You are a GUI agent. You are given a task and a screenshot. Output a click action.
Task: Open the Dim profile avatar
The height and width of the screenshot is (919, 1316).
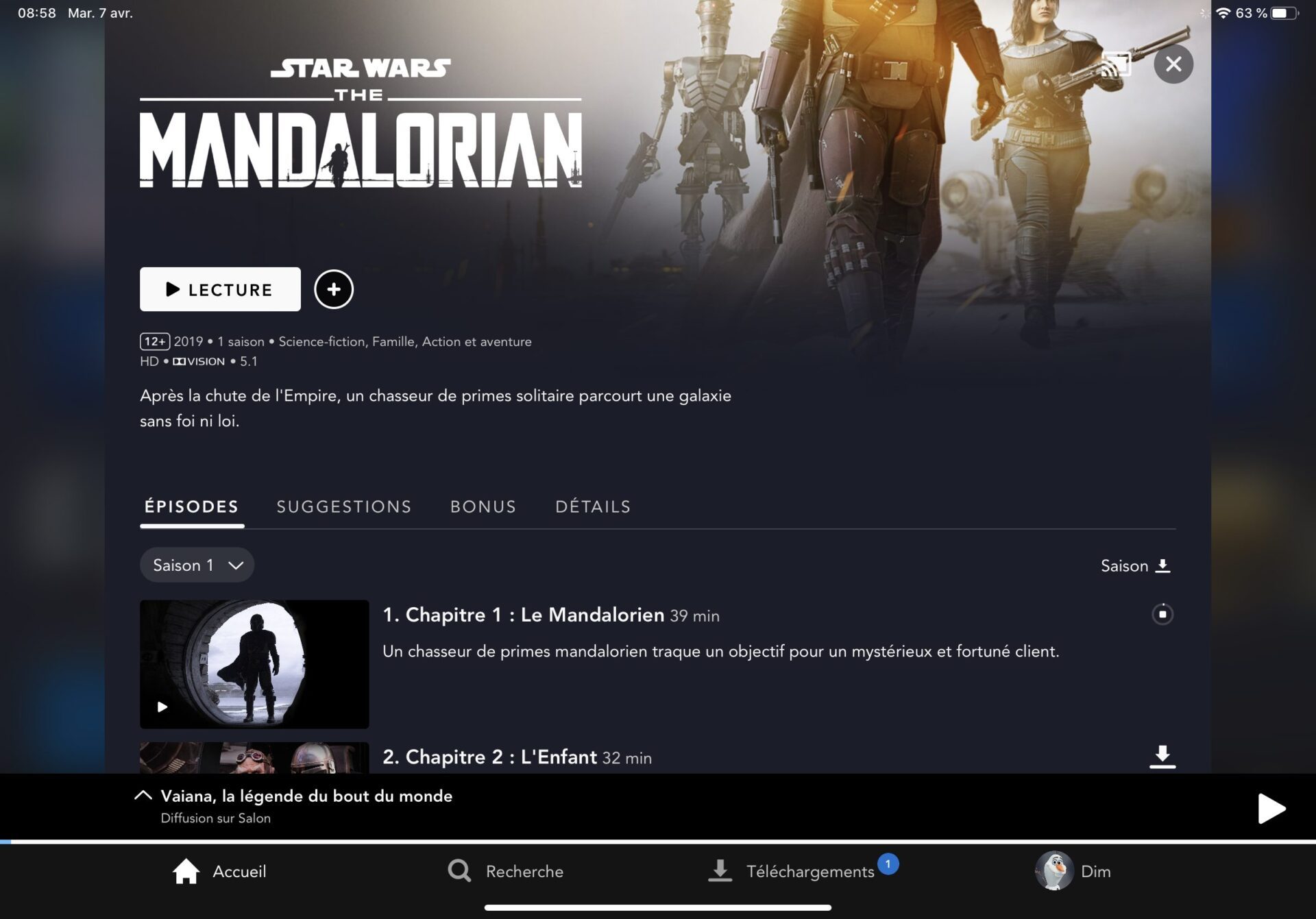[x=1054, y=871]
